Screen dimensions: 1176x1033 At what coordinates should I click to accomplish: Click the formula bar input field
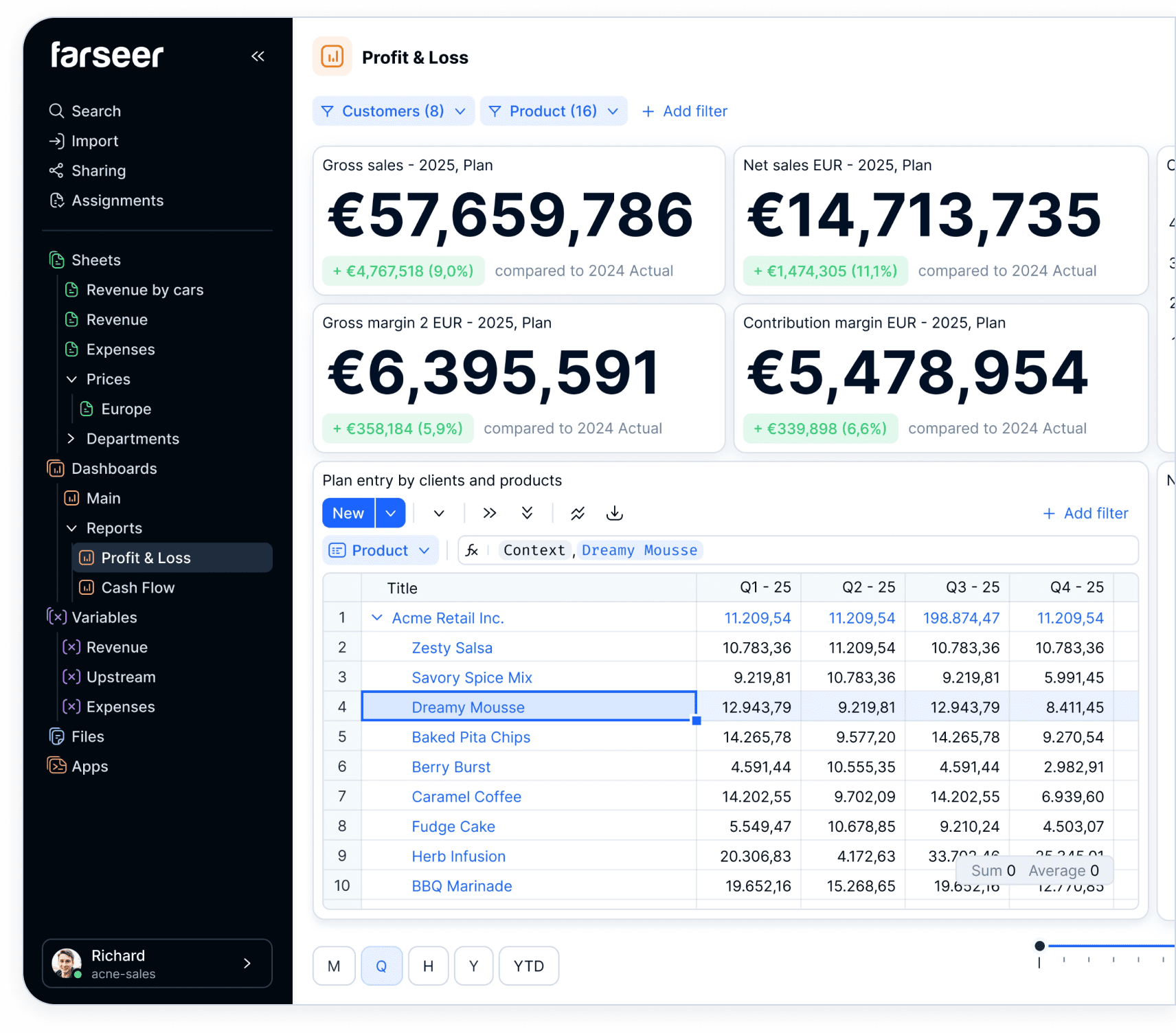click(x=798, y=550)
